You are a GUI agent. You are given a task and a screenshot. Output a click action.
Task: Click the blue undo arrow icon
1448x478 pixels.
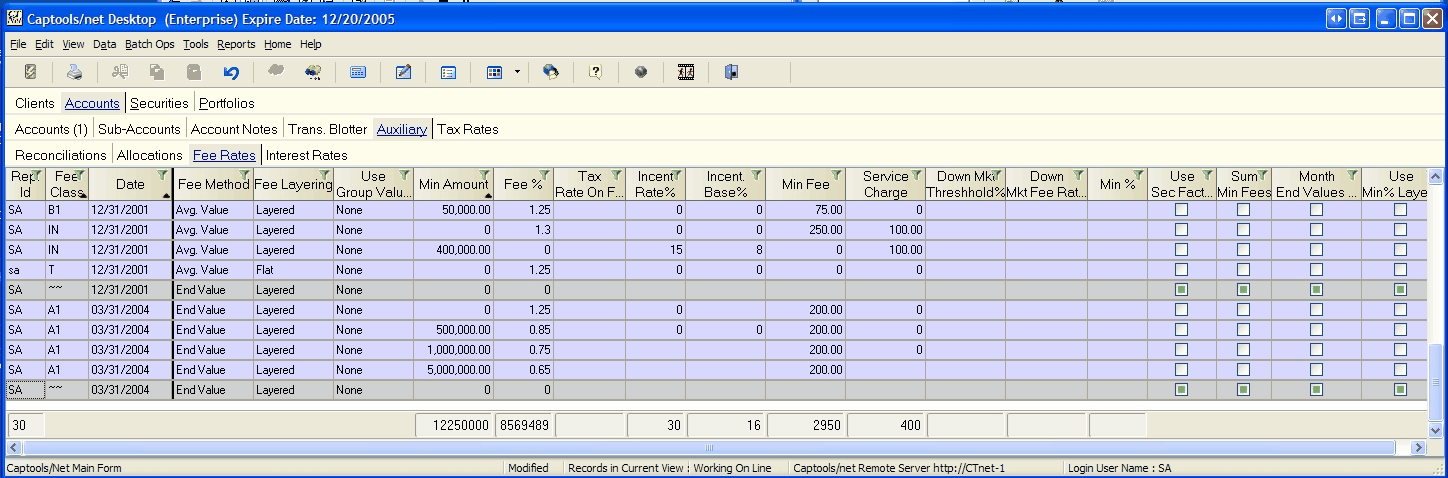[x=231, y=72]
